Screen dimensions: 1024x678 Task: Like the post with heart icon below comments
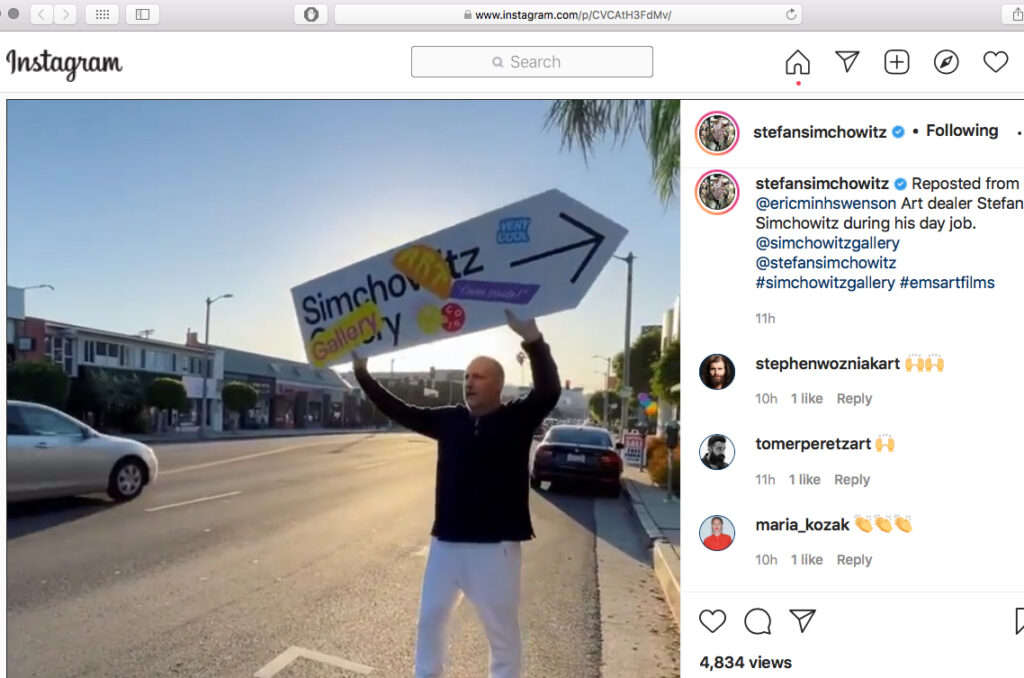(712, 621)
